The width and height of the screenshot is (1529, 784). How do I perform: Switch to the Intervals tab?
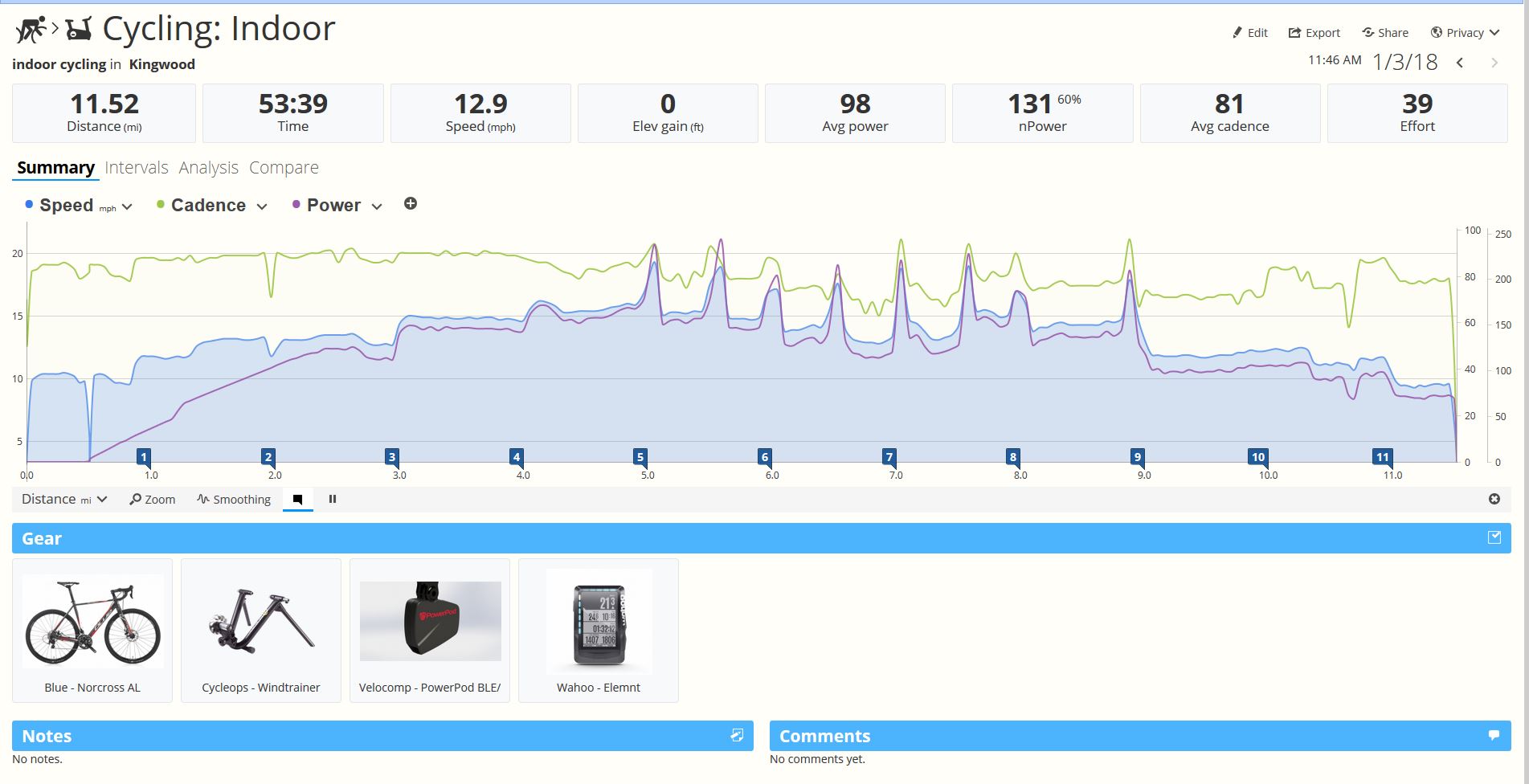pyautogui.click(x=136, y=168)
